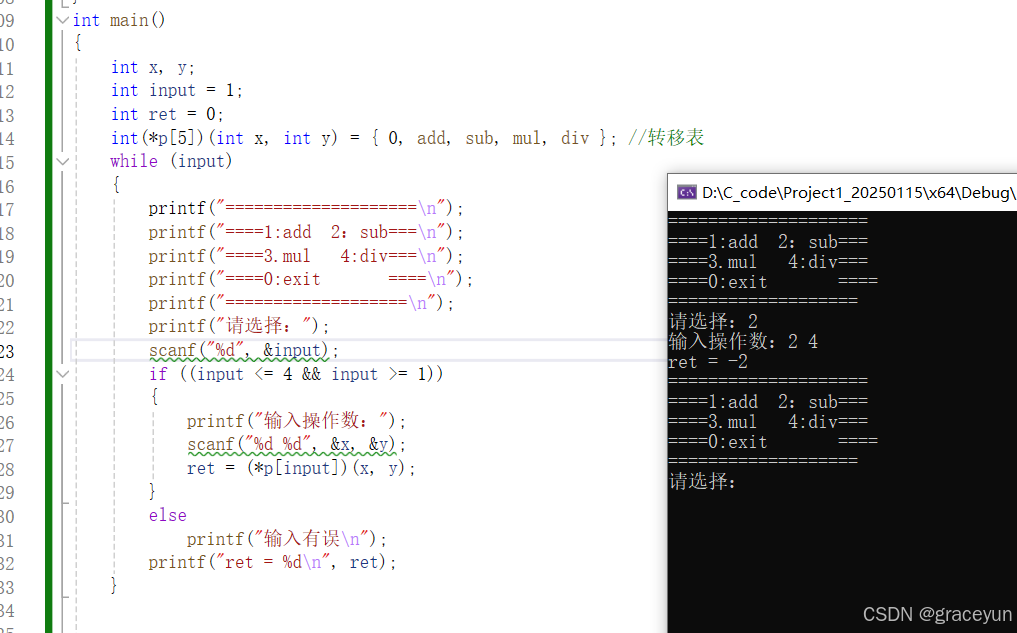Click the line 'int ret = 0;'

tap(167, 115)
